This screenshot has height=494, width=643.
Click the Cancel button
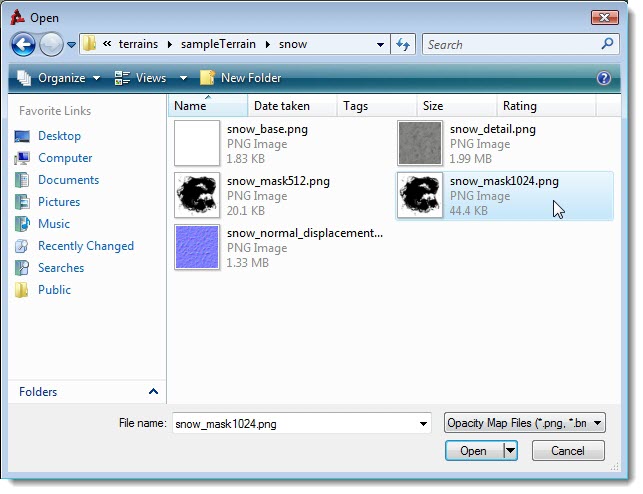click(568, 451)
